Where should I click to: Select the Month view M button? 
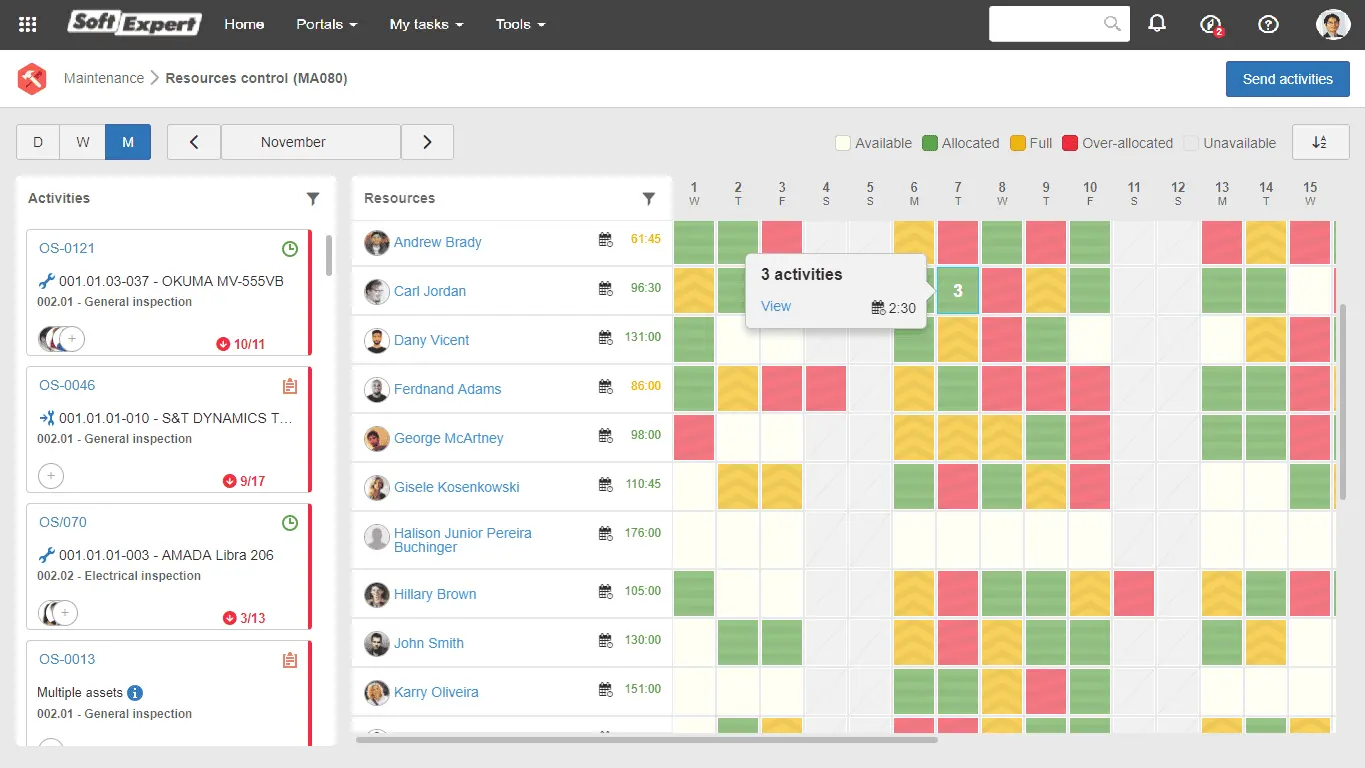coord(128,142)
